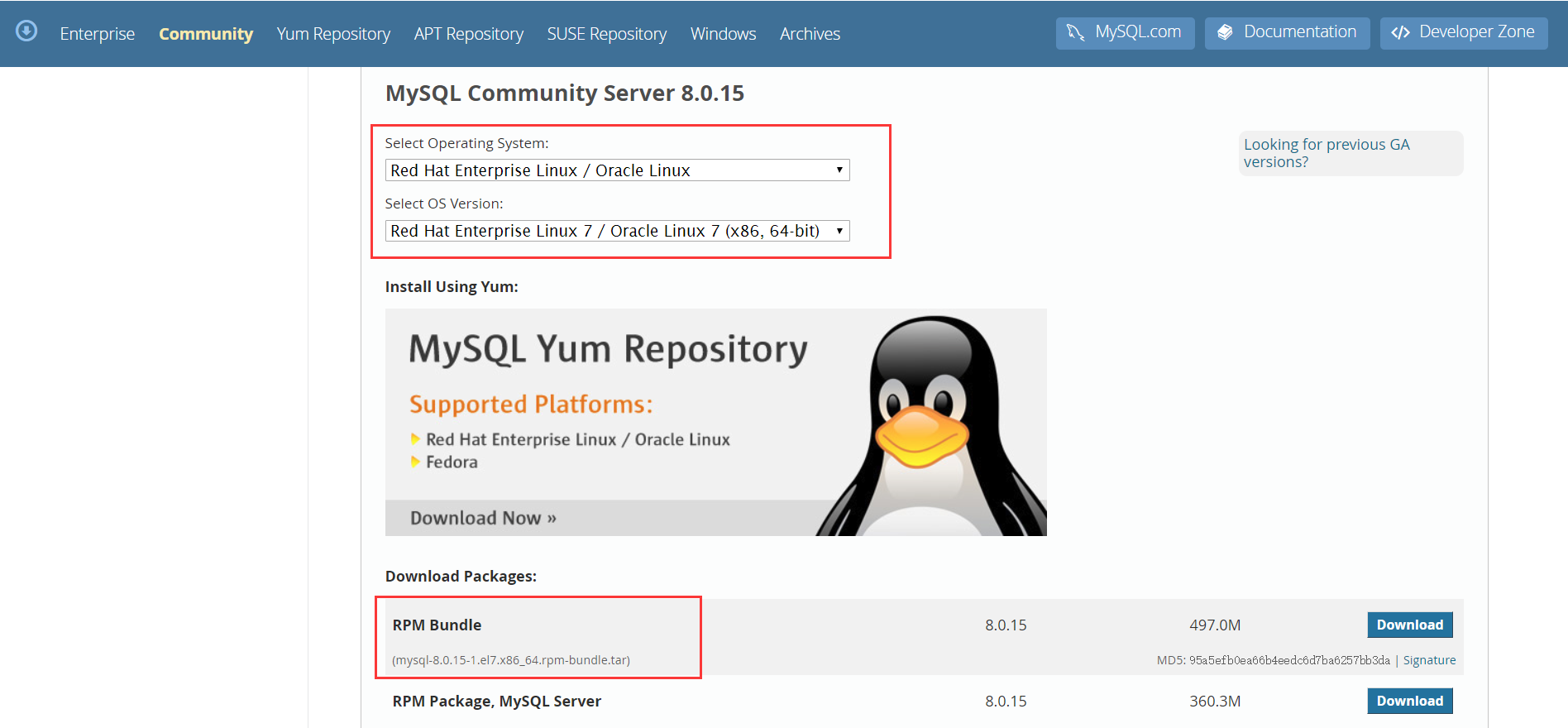Click the MySQL Yum Repository banner image

[x=716, y=422]
